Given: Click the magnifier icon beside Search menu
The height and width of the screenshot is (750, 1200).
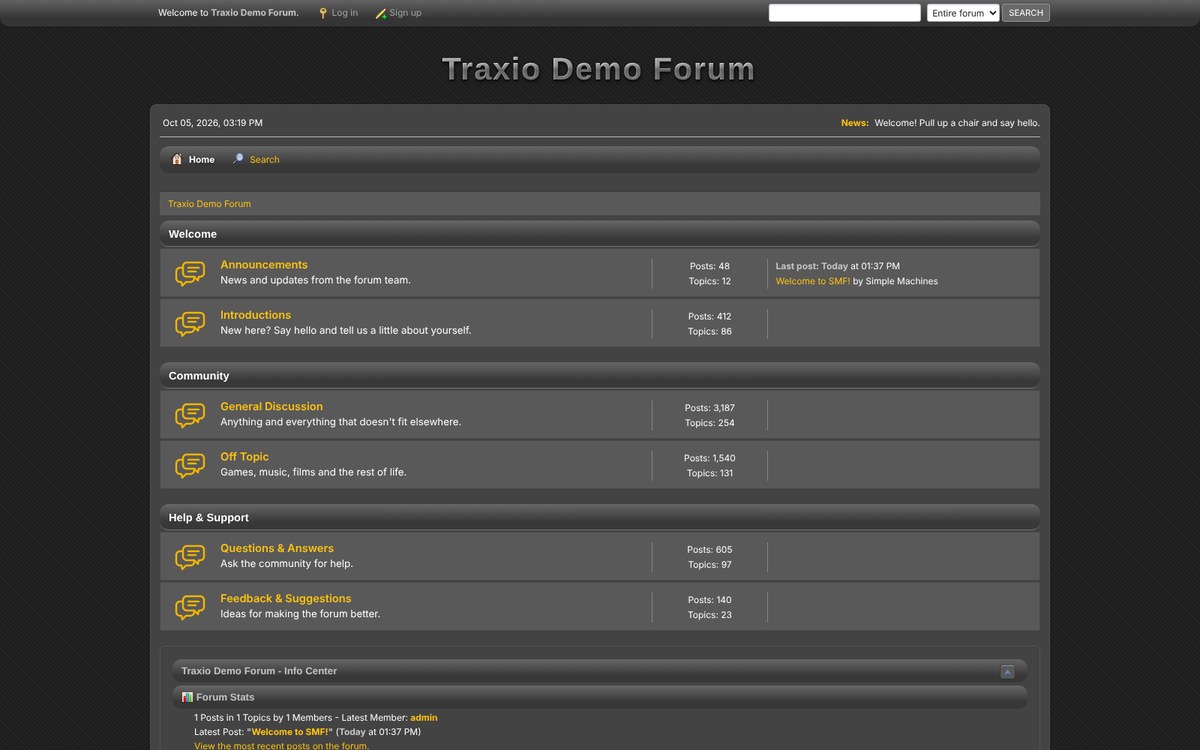Looking at the screenshot, I should [238, 159].
